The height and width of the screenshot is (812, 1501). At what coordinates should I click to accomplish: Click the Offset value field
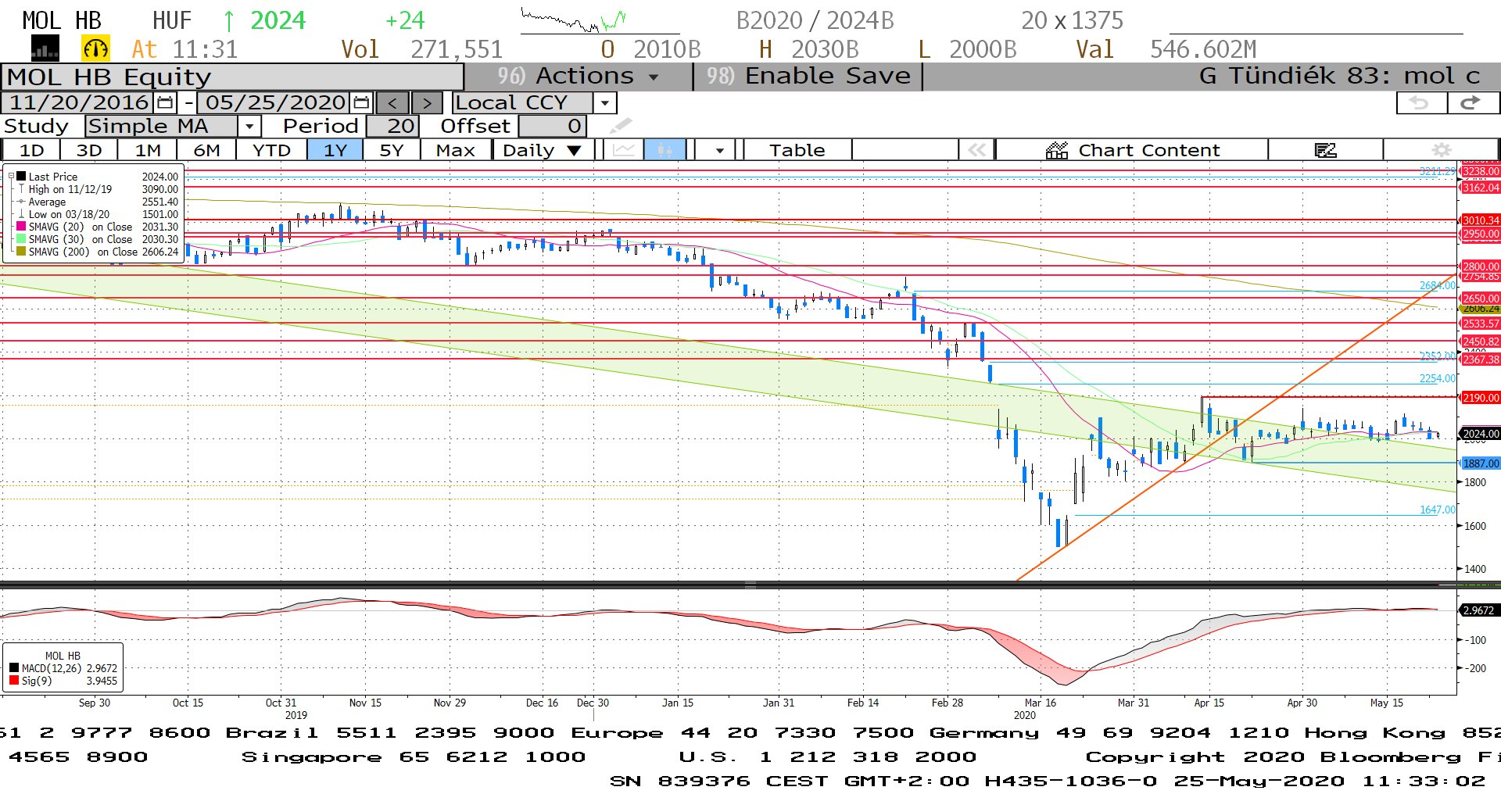click(552, 126)
